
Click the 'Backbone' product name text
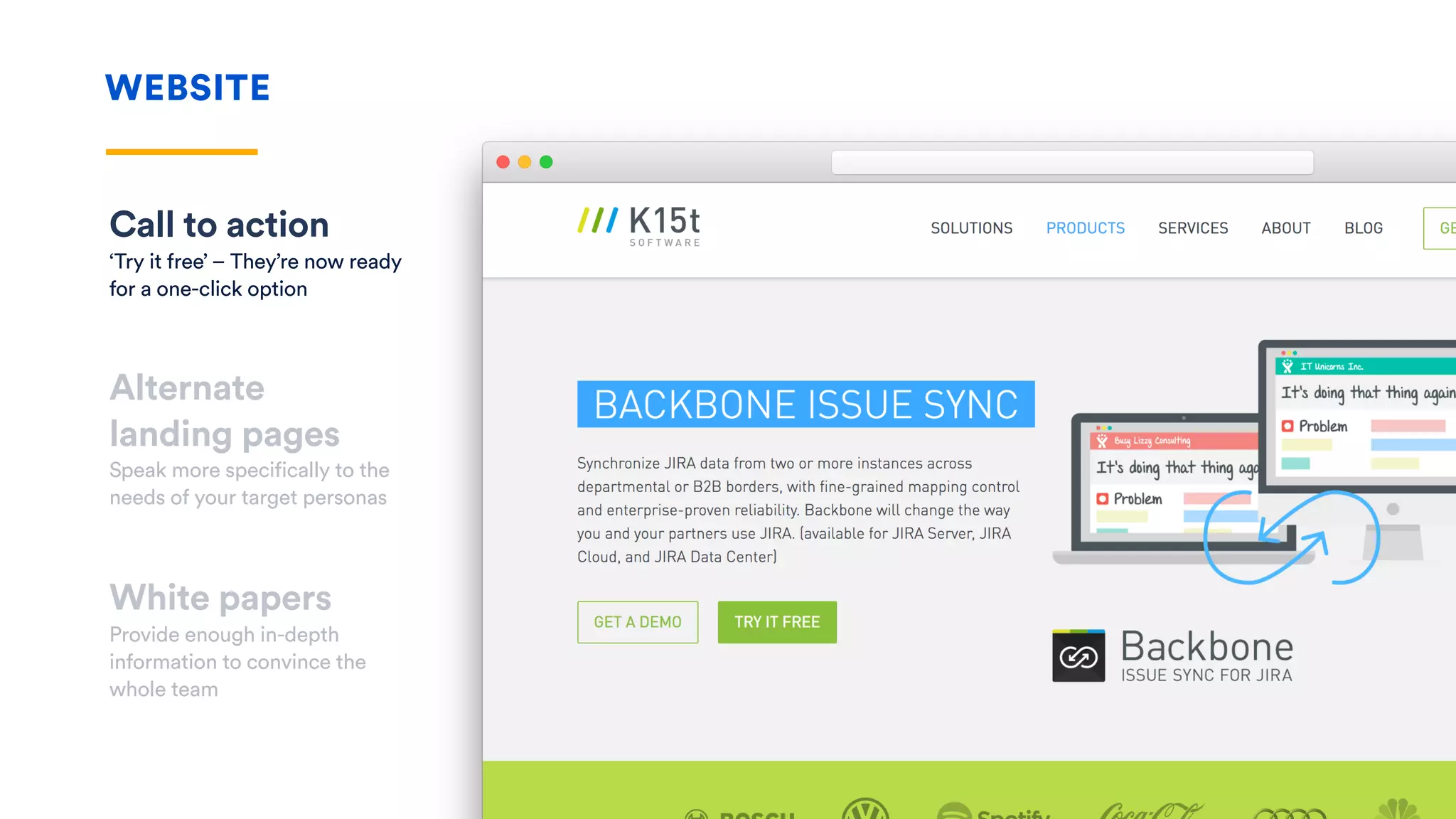tap(1206, 646)
